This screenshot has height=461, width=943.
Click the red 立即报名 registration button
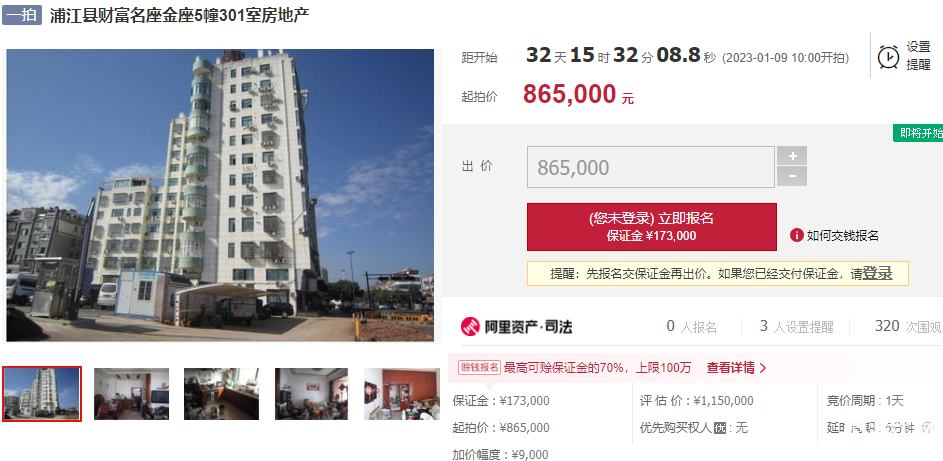click(x=652, y=227)
